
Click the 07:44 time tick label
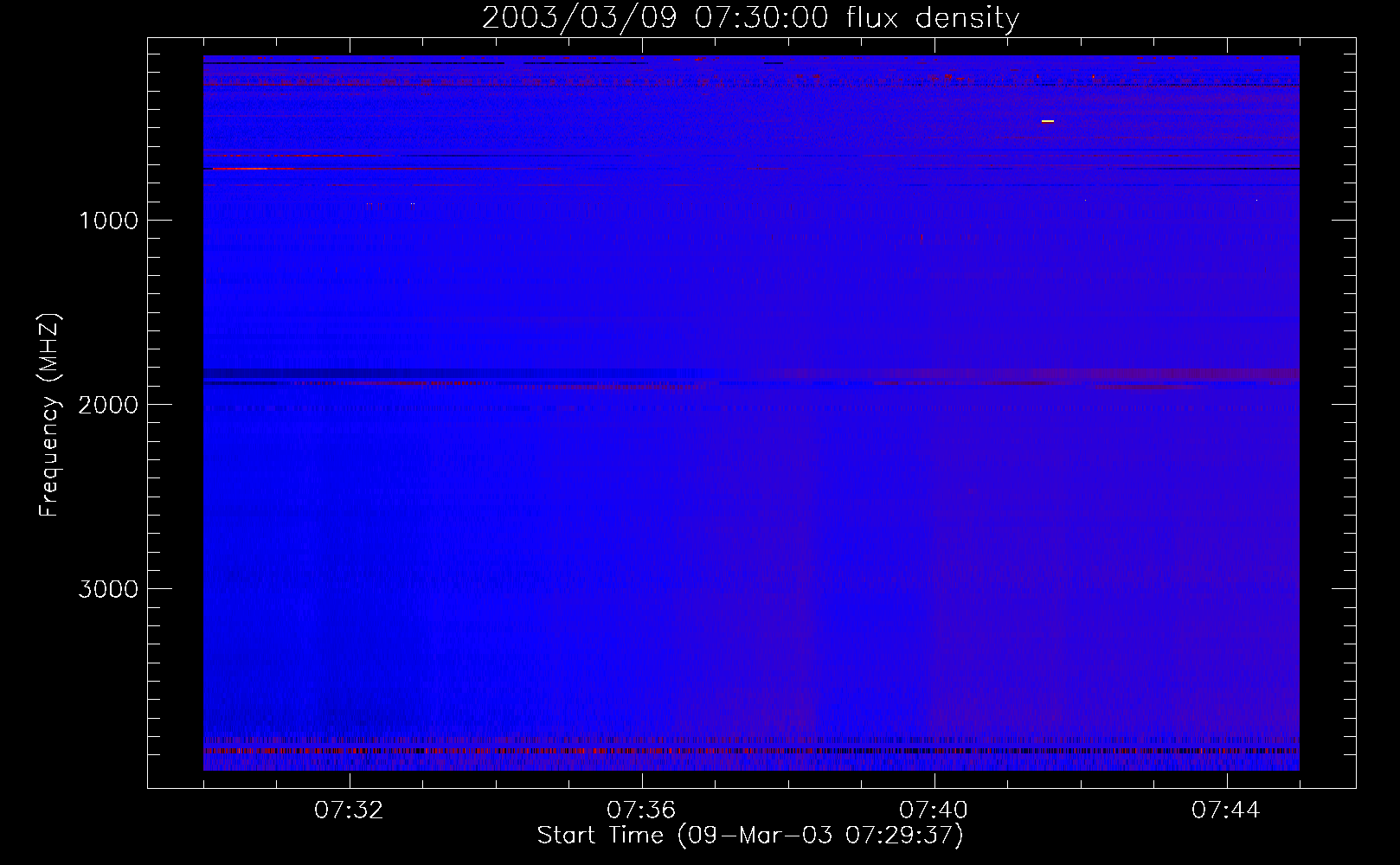(x=1226, y=811)
